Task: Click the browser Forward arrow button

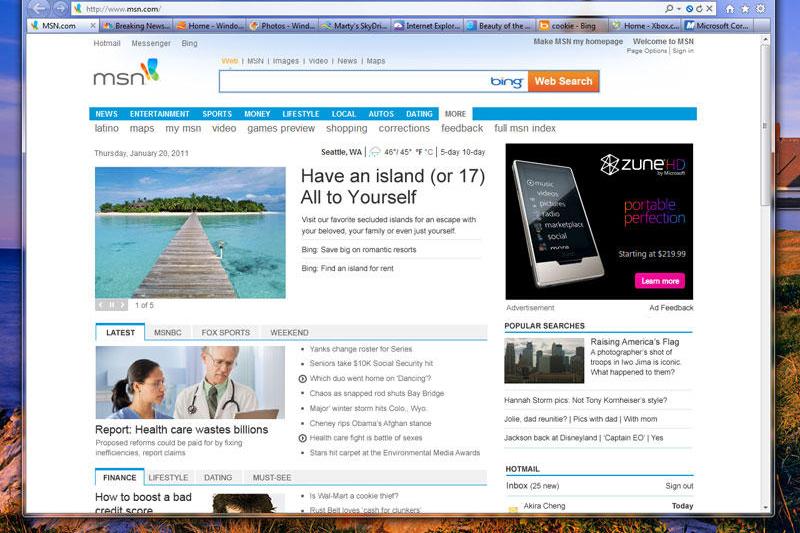Action: (59, 8)
